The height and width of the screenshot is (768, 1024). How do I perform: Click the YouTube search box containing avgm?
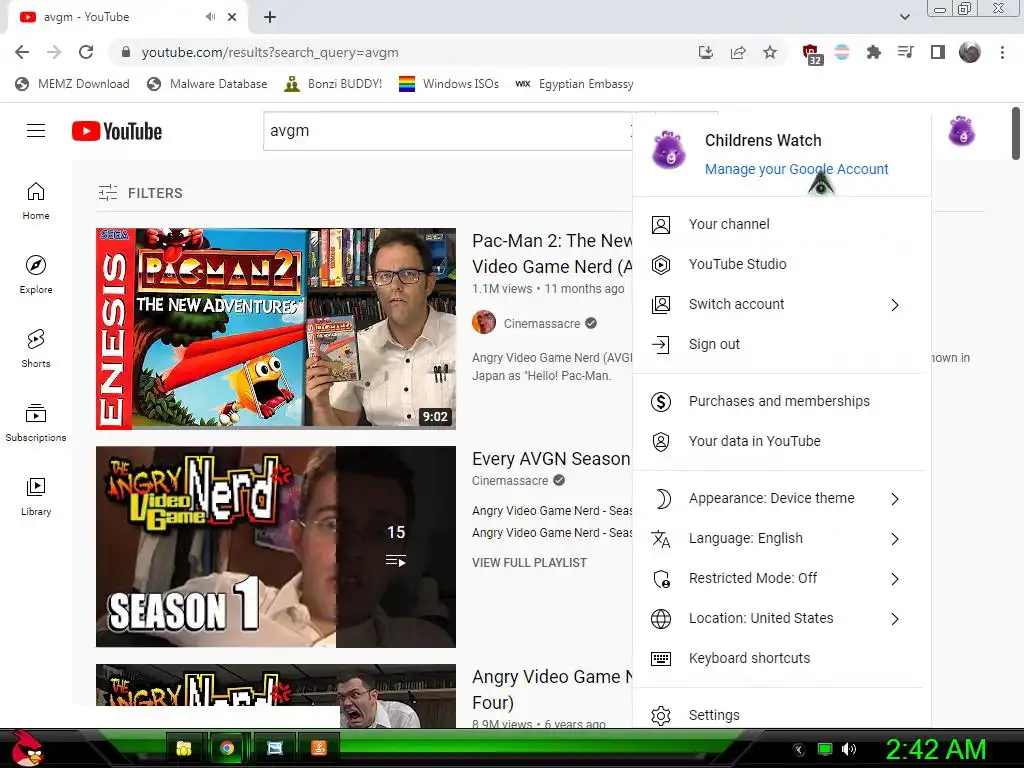point(447,131)
